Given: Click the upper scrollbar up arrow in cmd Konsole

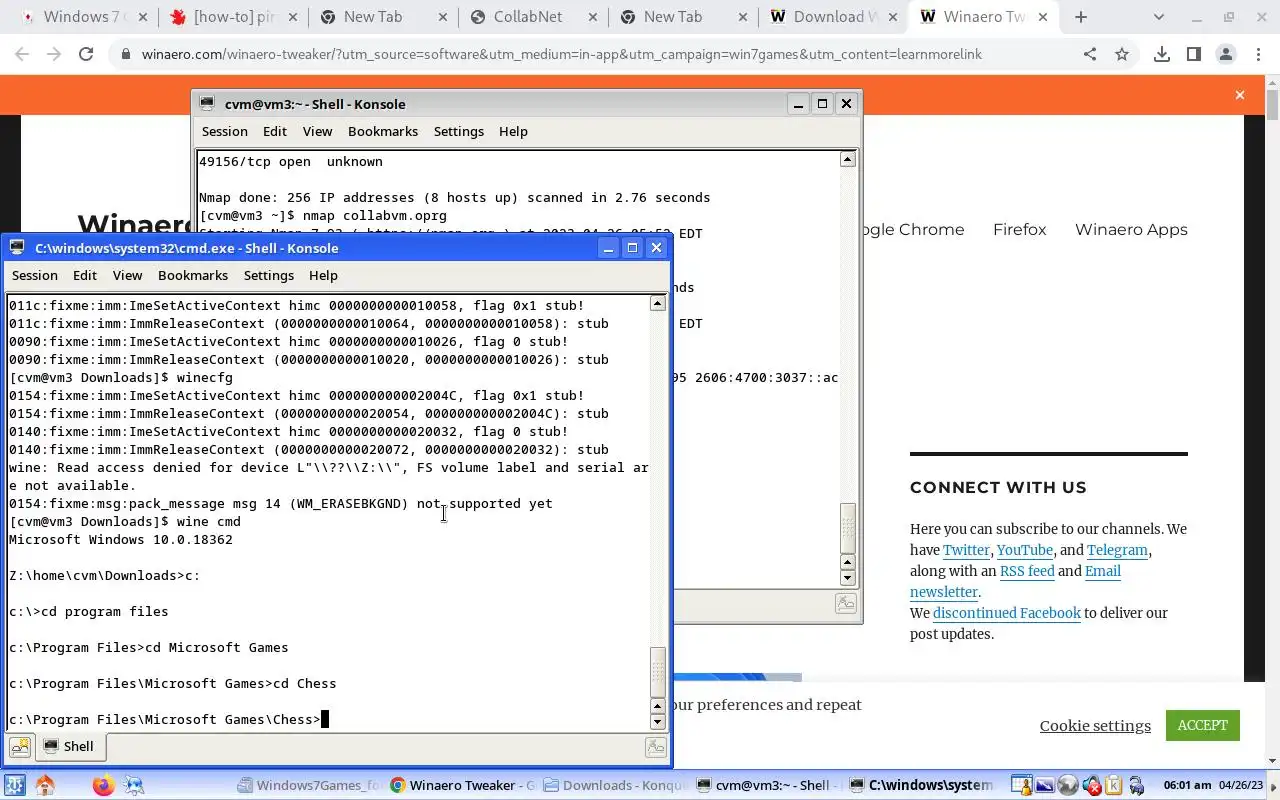Looking at the screenshot, I should (x=657, y=303).
